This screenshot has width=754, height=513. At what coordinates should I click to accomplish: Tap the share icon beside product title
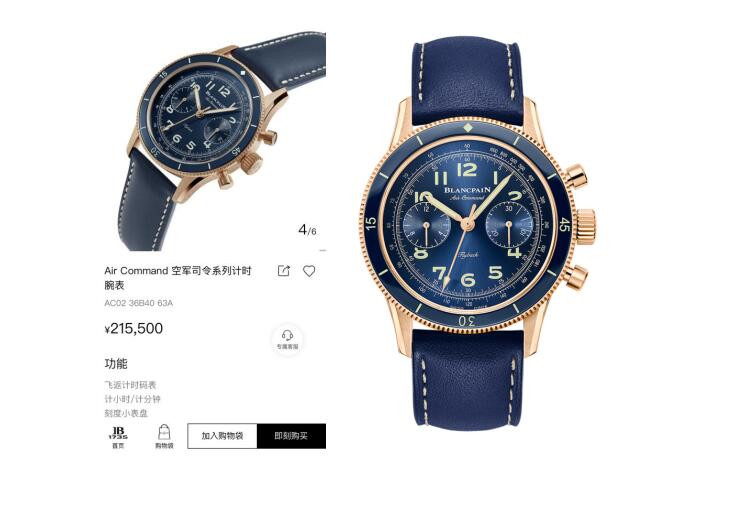(x=284, y=271)
